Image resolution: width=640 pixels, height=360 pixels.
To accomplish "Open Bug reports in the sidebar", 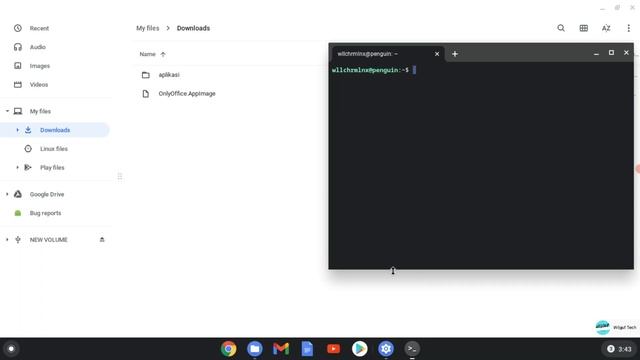I will [45, 213].
